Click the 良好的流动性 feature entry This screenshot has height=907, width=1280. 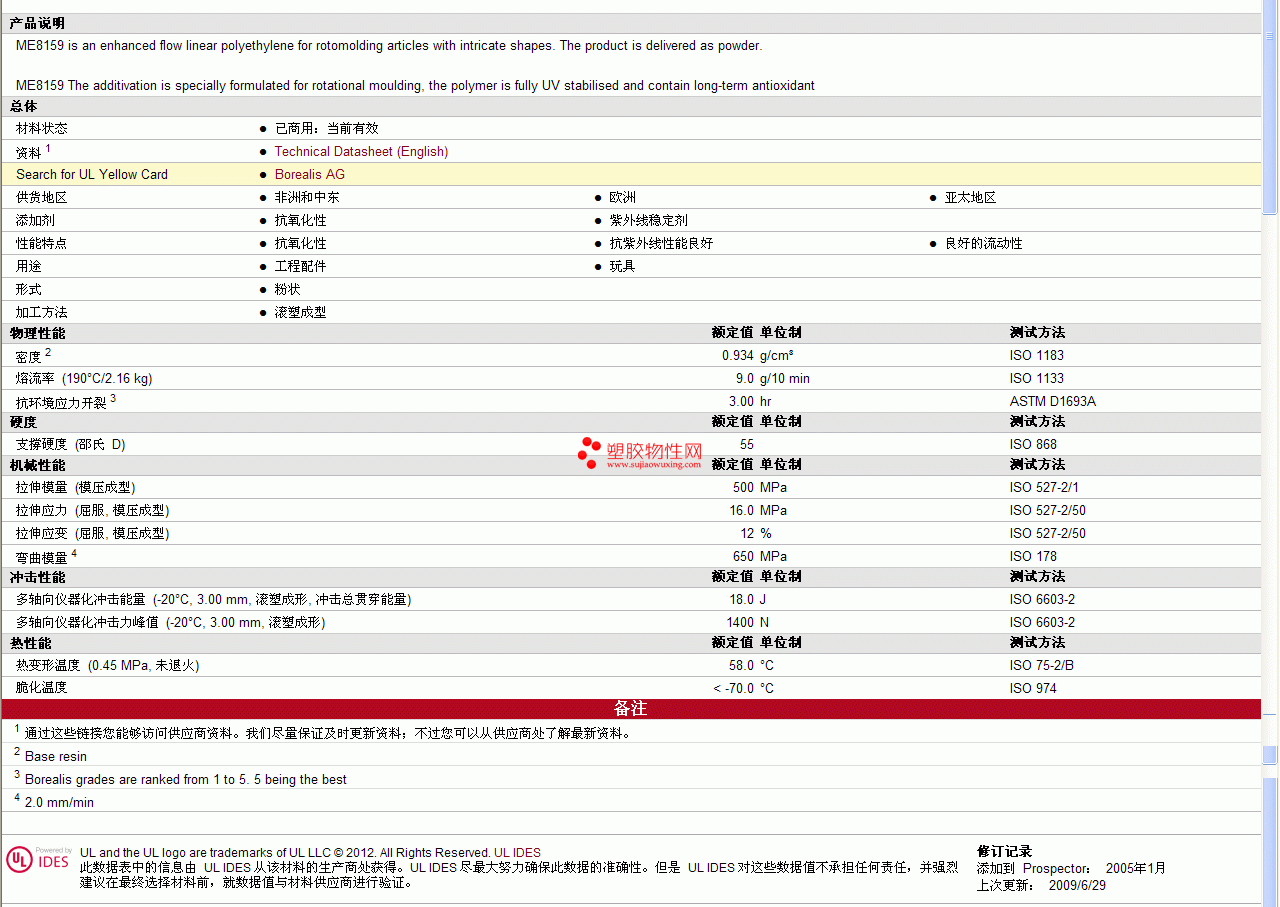coord(984,244)
